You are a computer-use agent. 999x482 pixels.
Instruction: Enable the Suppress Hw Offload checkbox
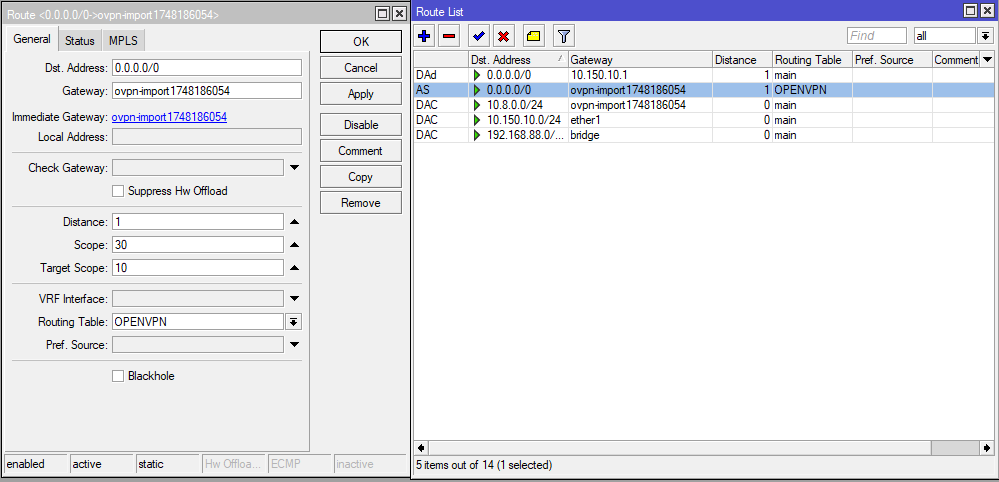[x=118, y=191]
